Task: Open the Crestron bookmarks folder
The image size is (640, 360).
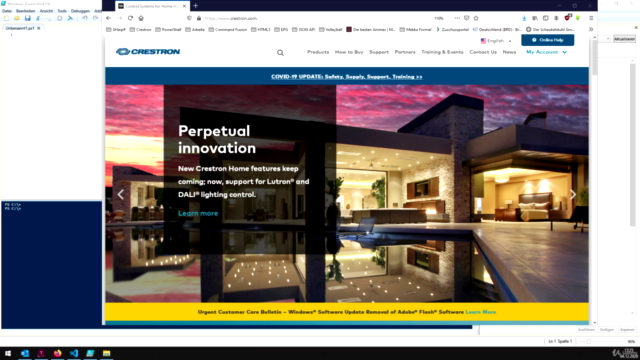Action: click(140, 29)
